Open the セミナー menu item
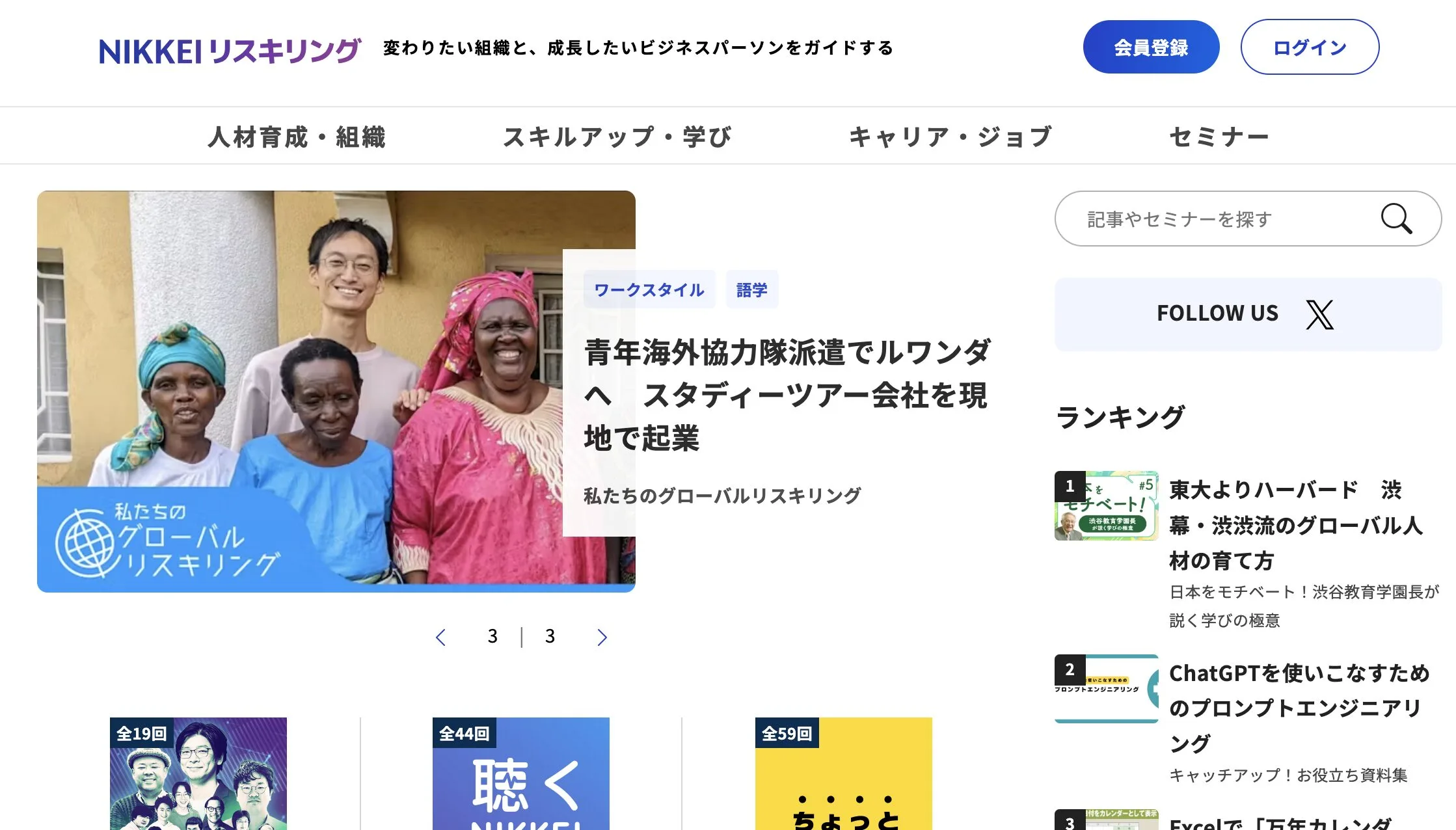Screen dimensions: 1456x830 pos(1219,137)
